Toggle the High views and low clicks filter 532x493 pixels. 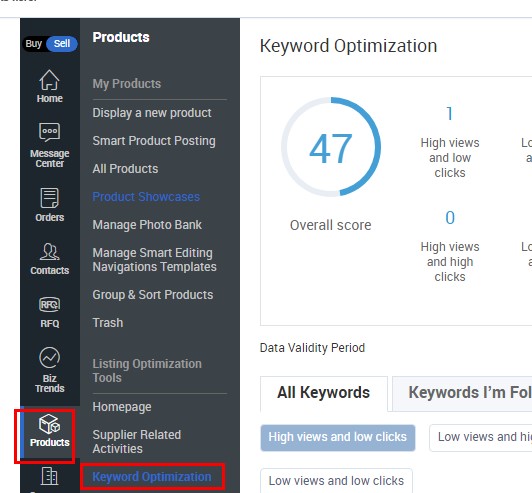(338, 437)
